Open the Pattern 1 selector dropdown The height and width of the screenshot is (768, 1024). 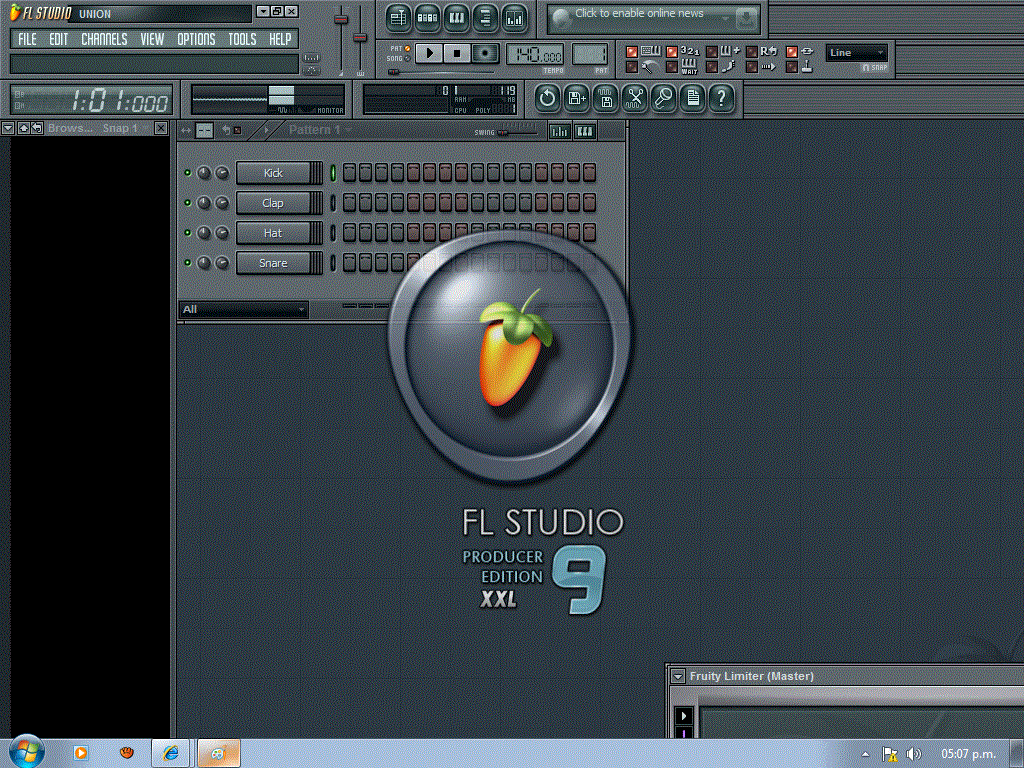point(319,130)
